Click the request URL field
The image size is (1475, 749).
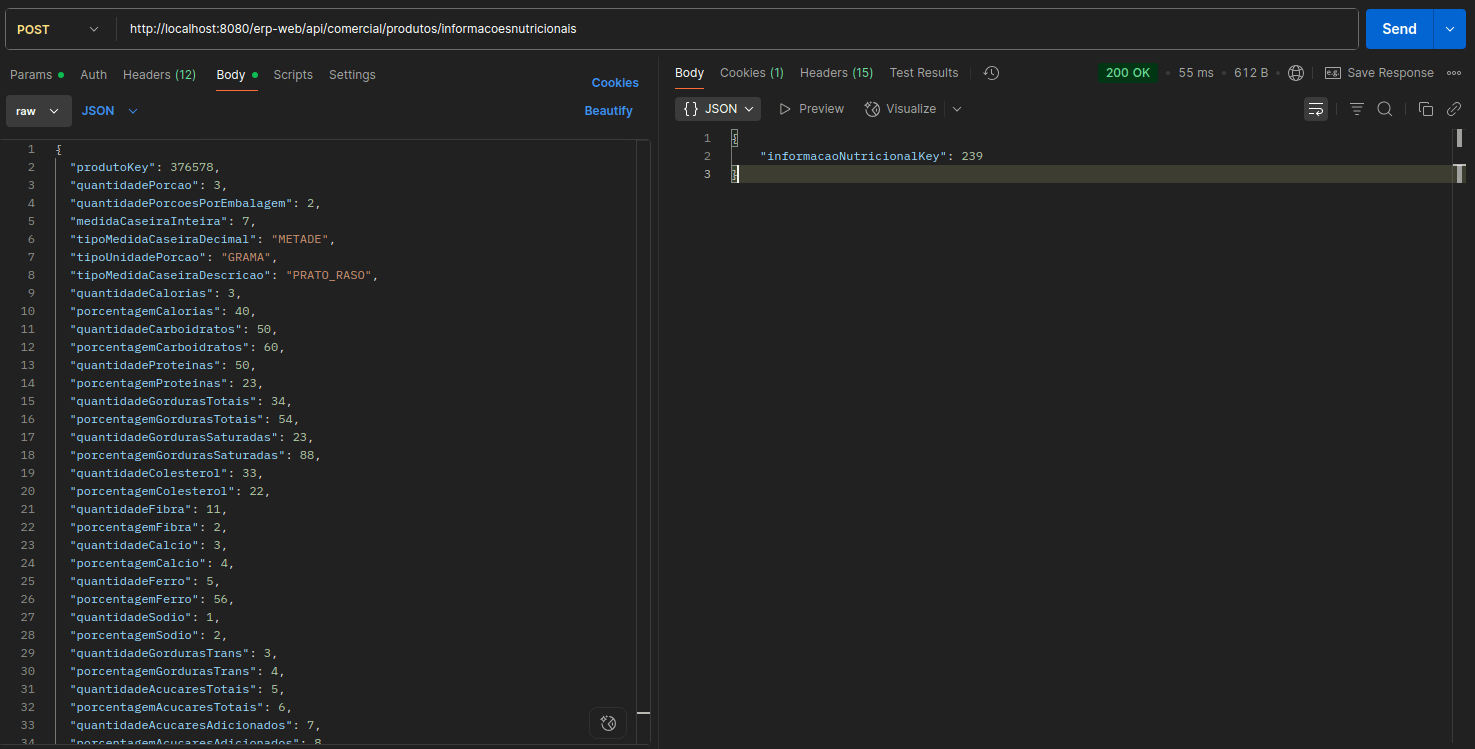738,29
